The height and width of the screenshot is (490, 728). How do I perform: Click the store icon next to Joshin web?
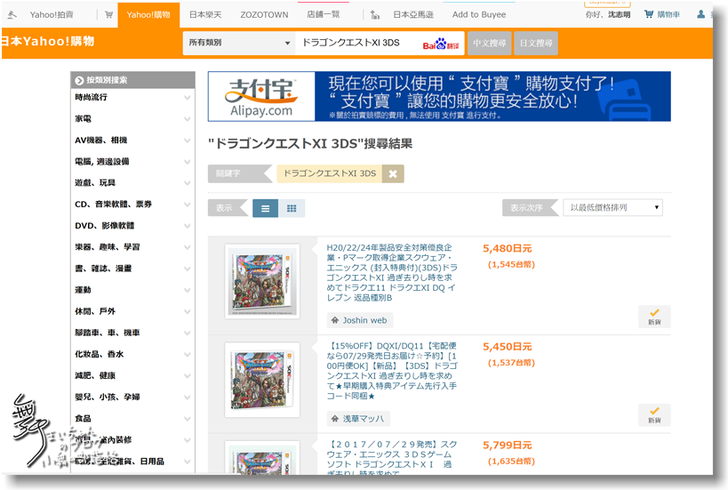[335, 320]
